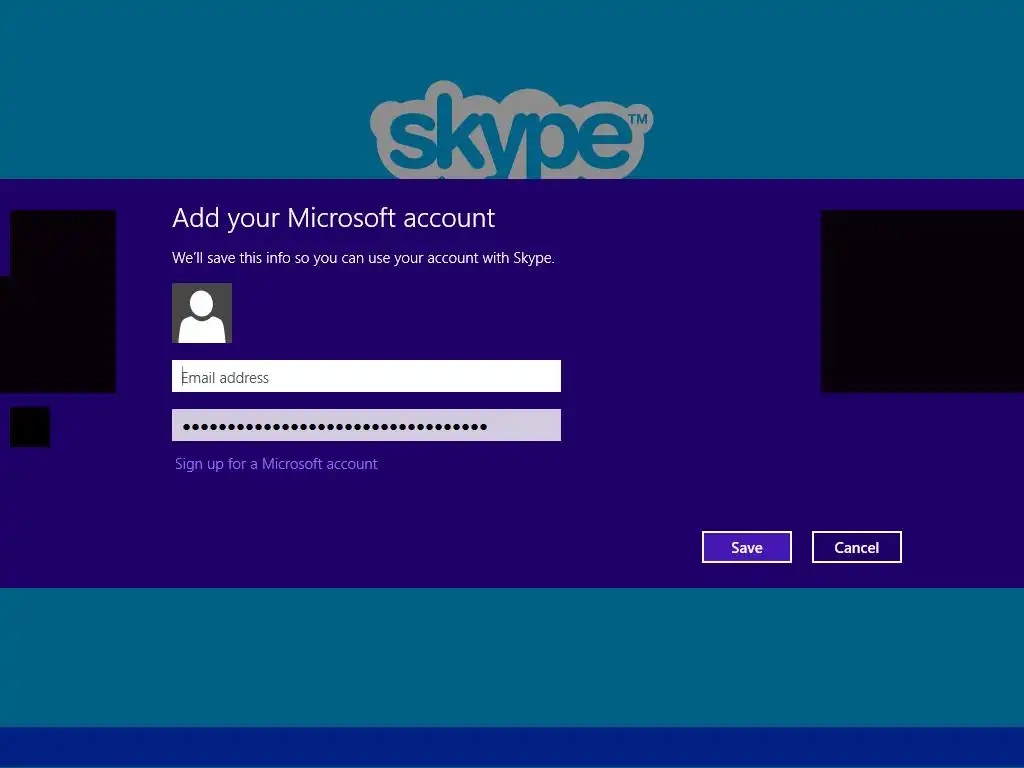Click the 'We'll save this info' description text
The height and width of the screenshot is (768, 1024).
[363, 258]
